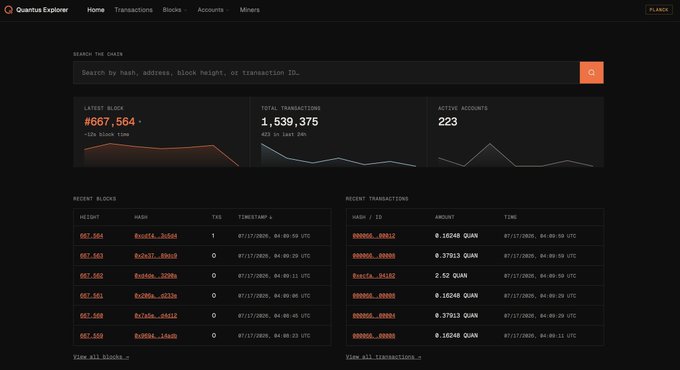Expand the Blocks nav dropdown
The width and height of the screenshot is (680, 370).
pyautogui.click(x=174, y=10)
